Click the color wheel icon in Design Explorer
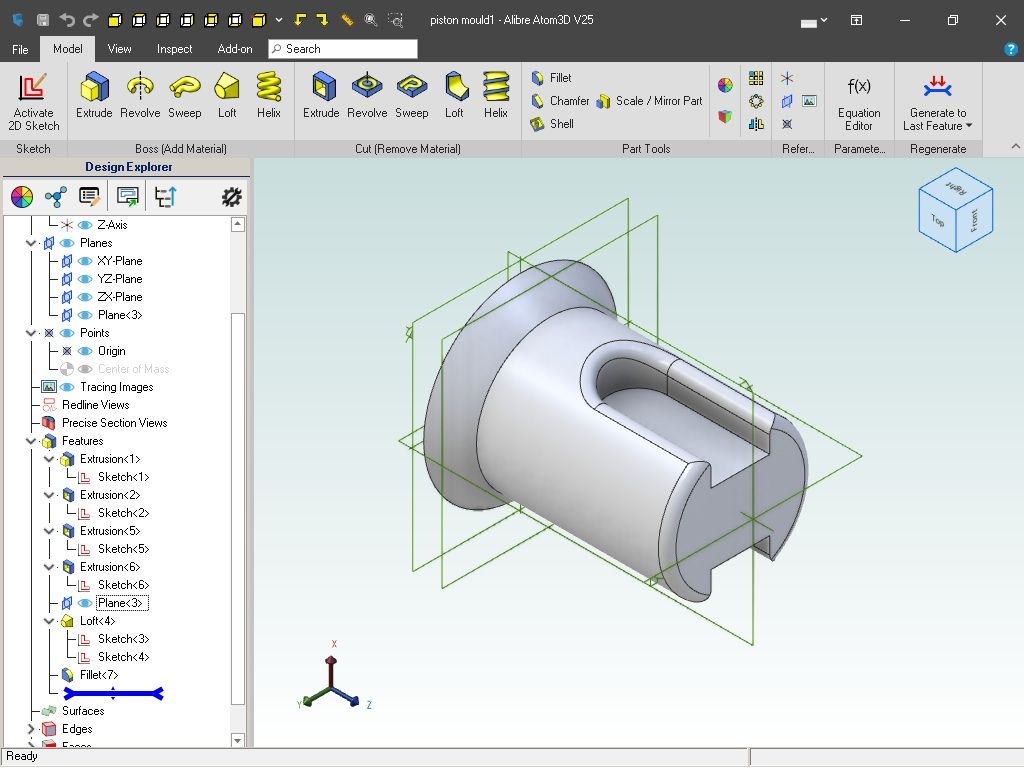This screenshot has height=768, width=1024. coord(22,197)
